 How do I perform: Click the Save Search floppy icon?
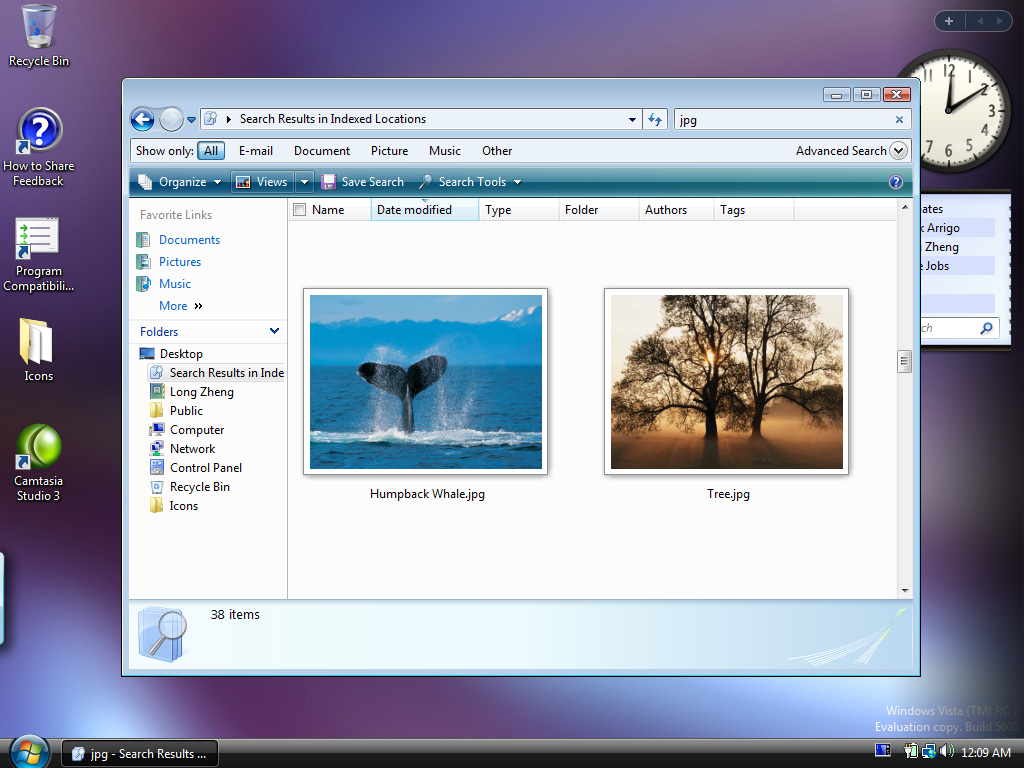coord(328,182)
